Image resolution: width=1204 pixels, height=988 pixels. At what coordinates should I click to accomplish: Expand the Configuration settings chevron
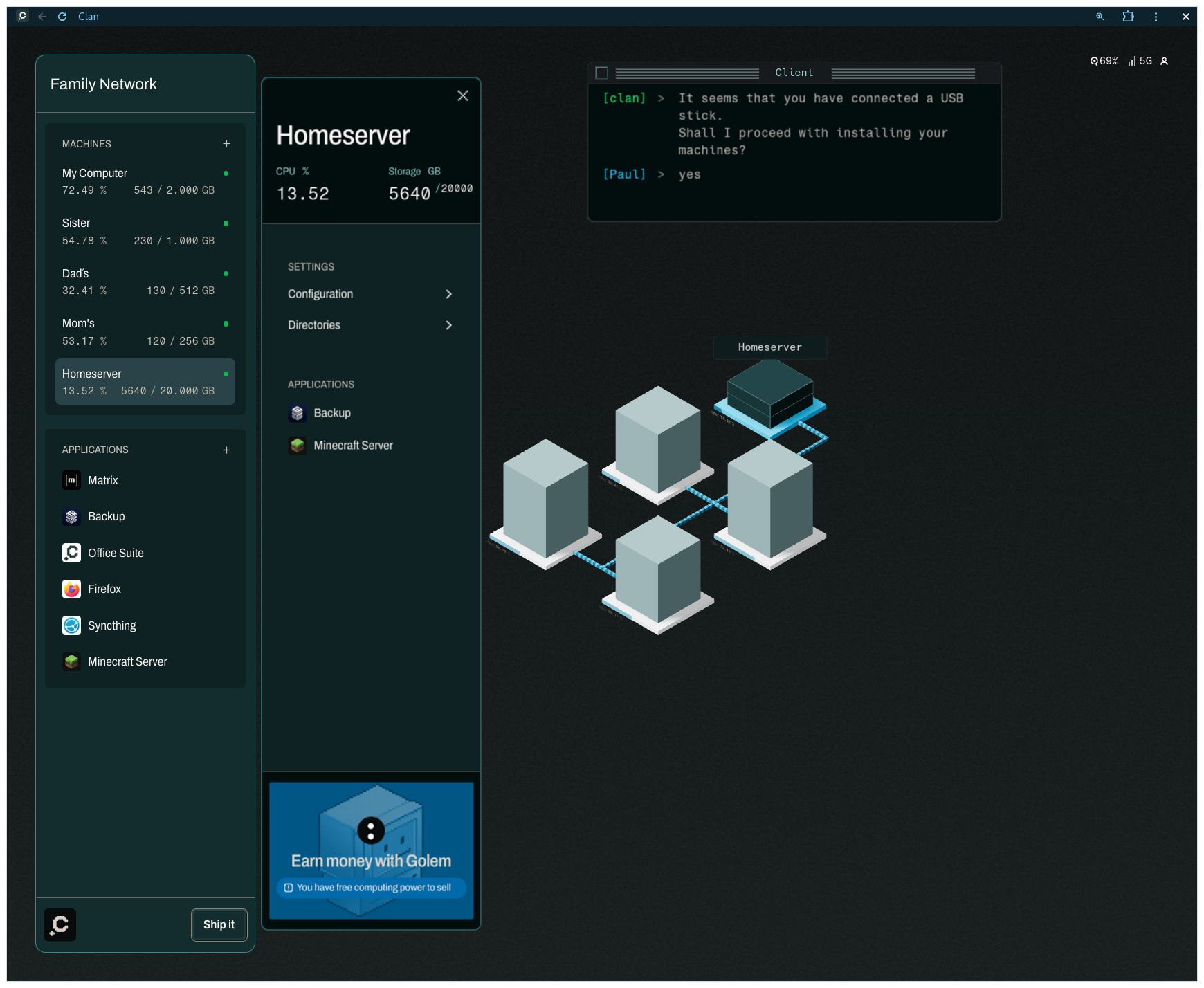[x=448, y=294]
